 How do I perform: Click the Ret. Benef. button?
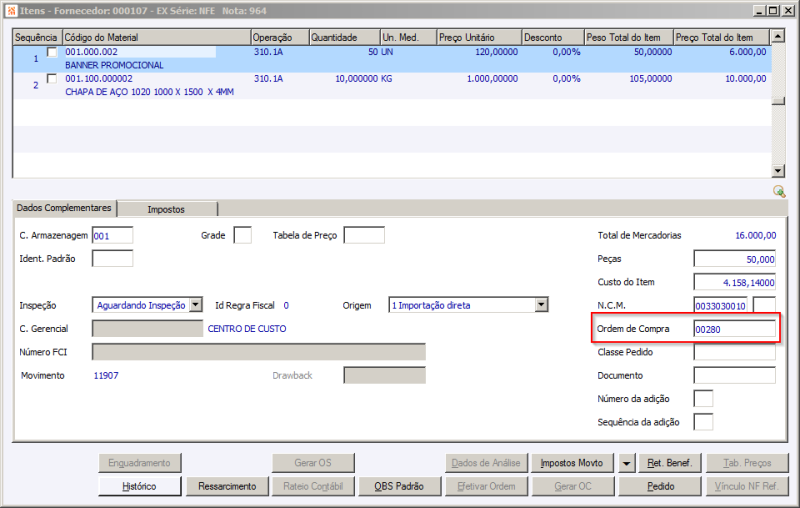[x=670, y=463]
